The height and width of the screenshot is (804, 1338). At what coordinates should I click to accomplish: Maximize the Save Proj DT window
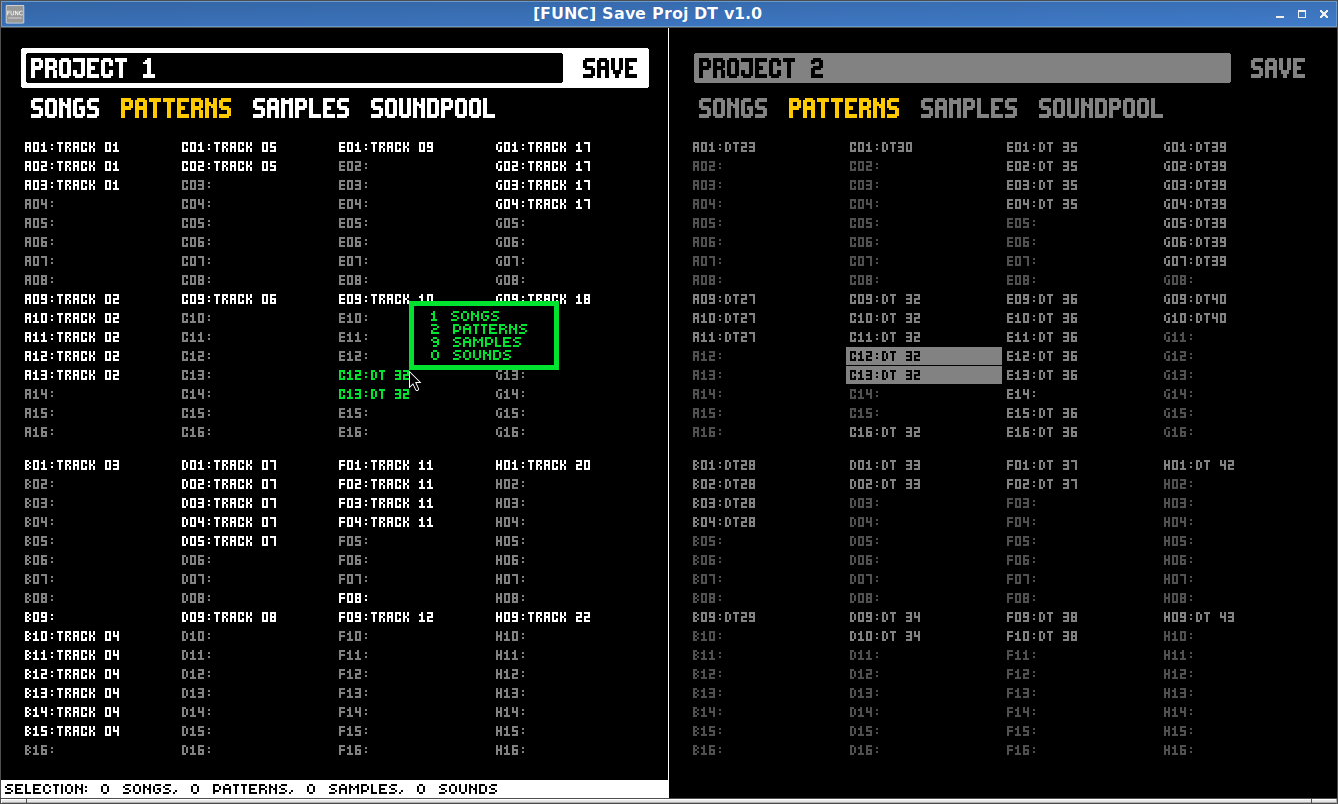tap(1301, 14)
